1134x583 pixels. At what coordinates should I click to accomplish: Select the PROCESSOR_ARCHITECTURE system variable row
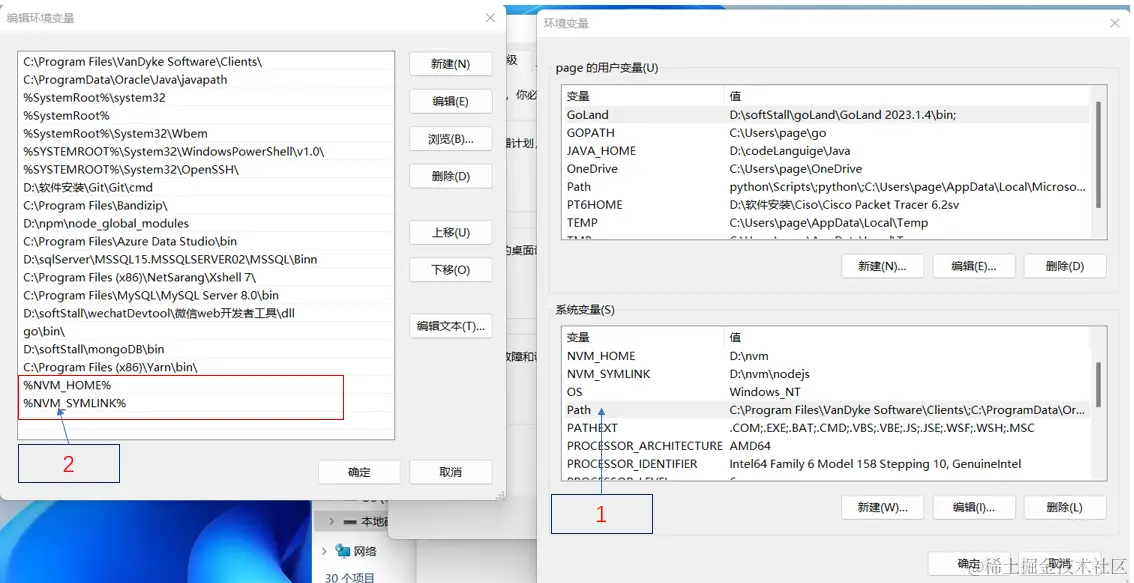pos(825,446)
